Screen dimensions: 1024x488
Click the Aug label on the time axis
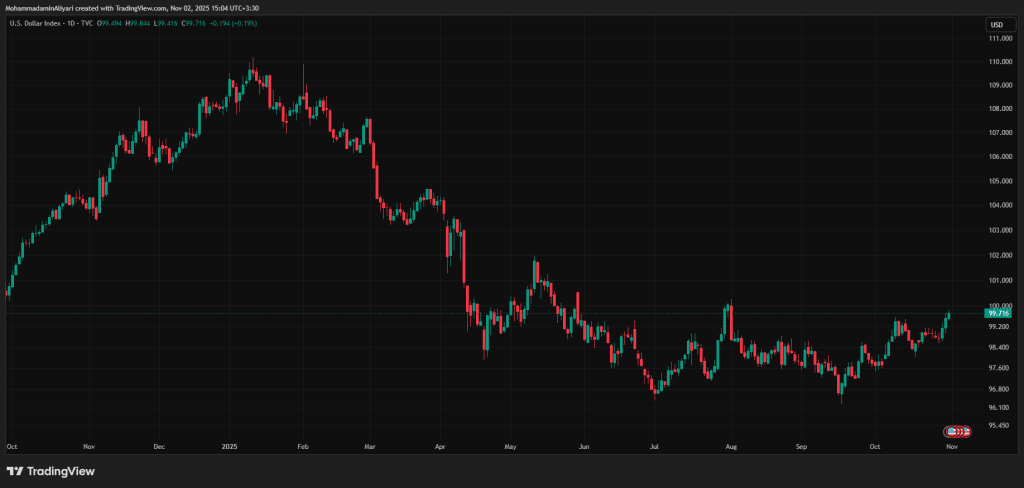[731, 448]
